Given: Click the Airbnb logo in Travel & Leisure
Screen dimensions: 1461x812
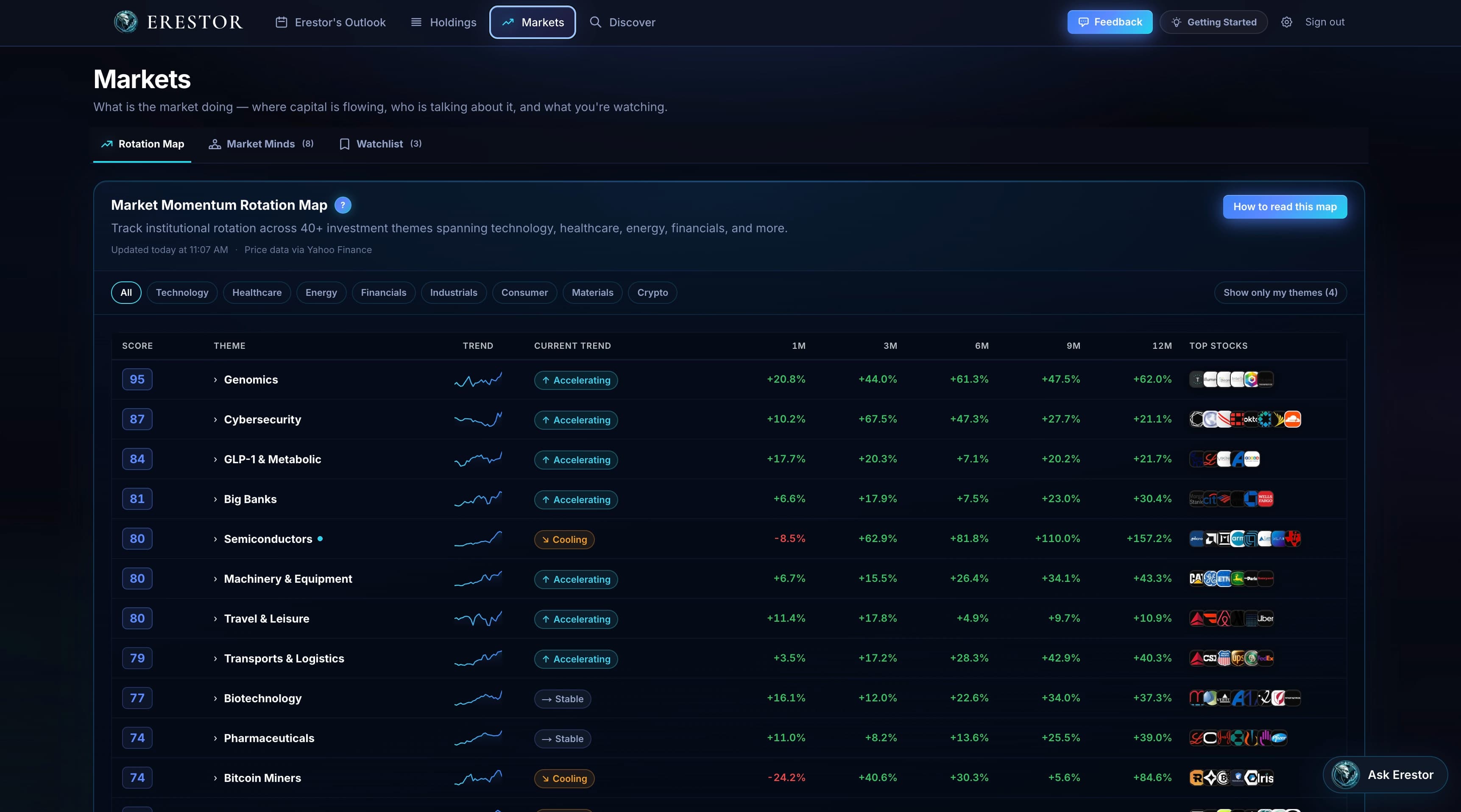Looking at the screenshot, I should click(x=1224, y=618).
